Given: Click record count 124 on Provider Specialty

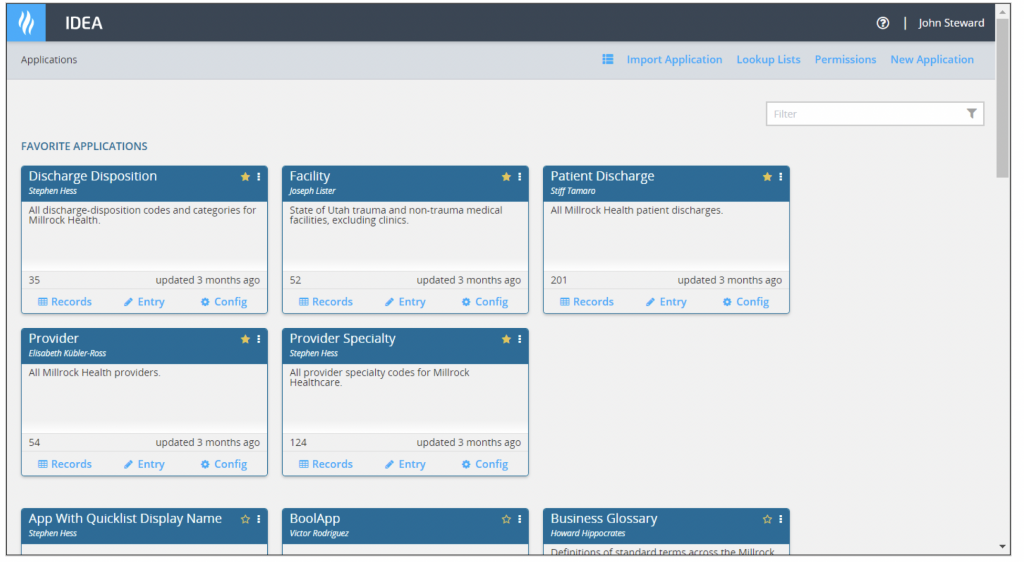Looking at the screenshot, I should [298, 443].
